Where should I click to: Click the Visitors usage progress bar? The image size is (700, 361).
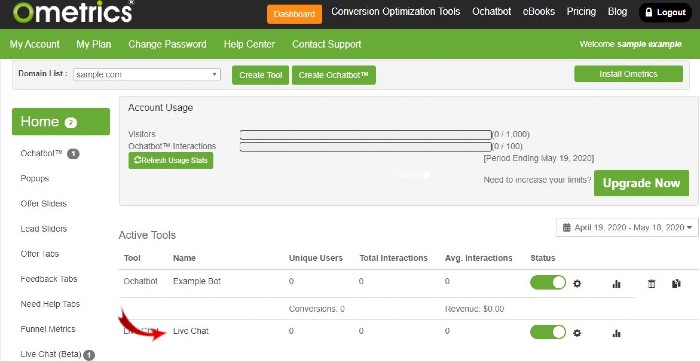coord(365,134)
